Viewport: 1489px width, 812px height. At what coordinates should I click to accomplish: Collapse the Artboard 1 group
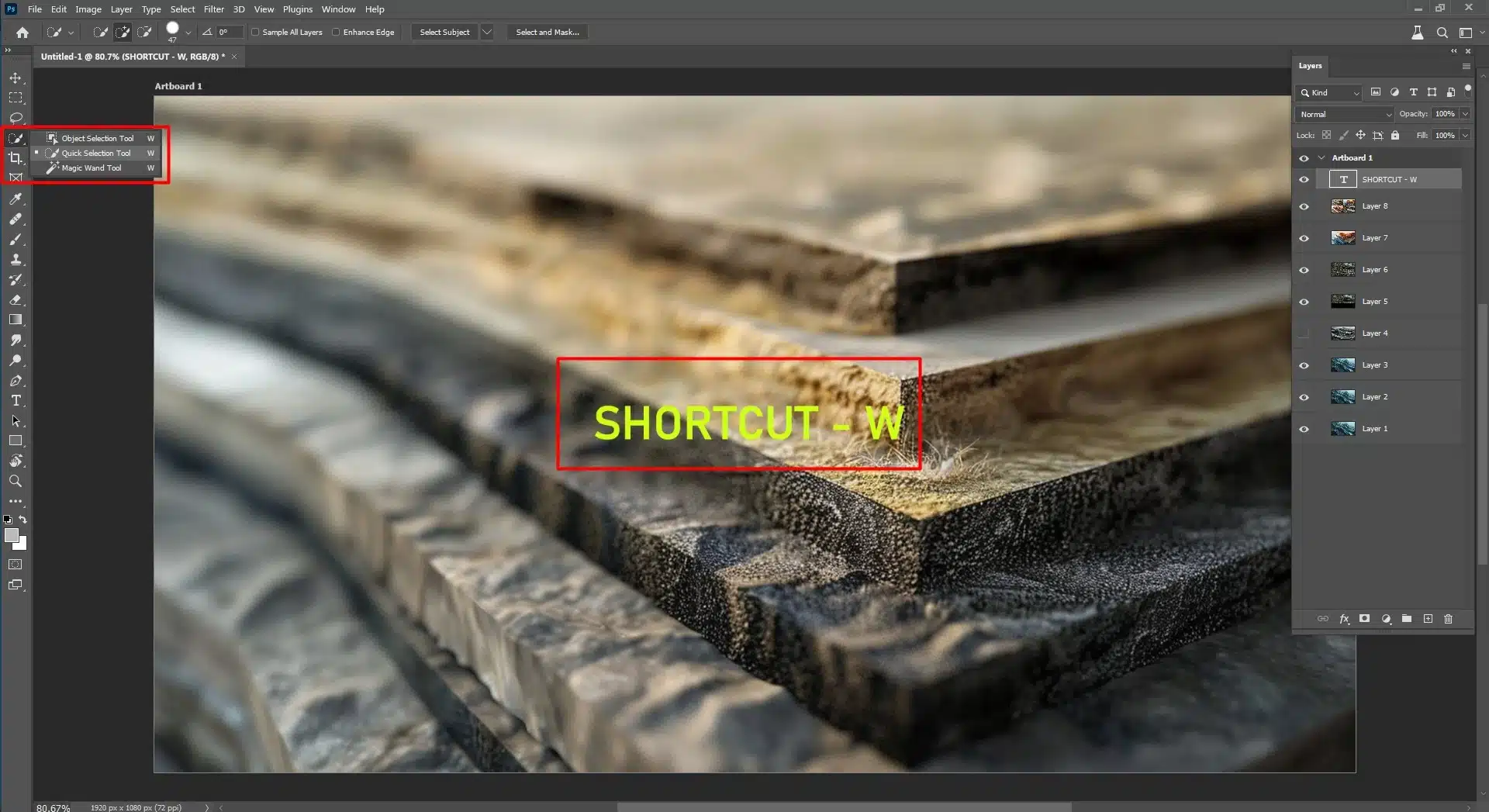point(1321,158)
